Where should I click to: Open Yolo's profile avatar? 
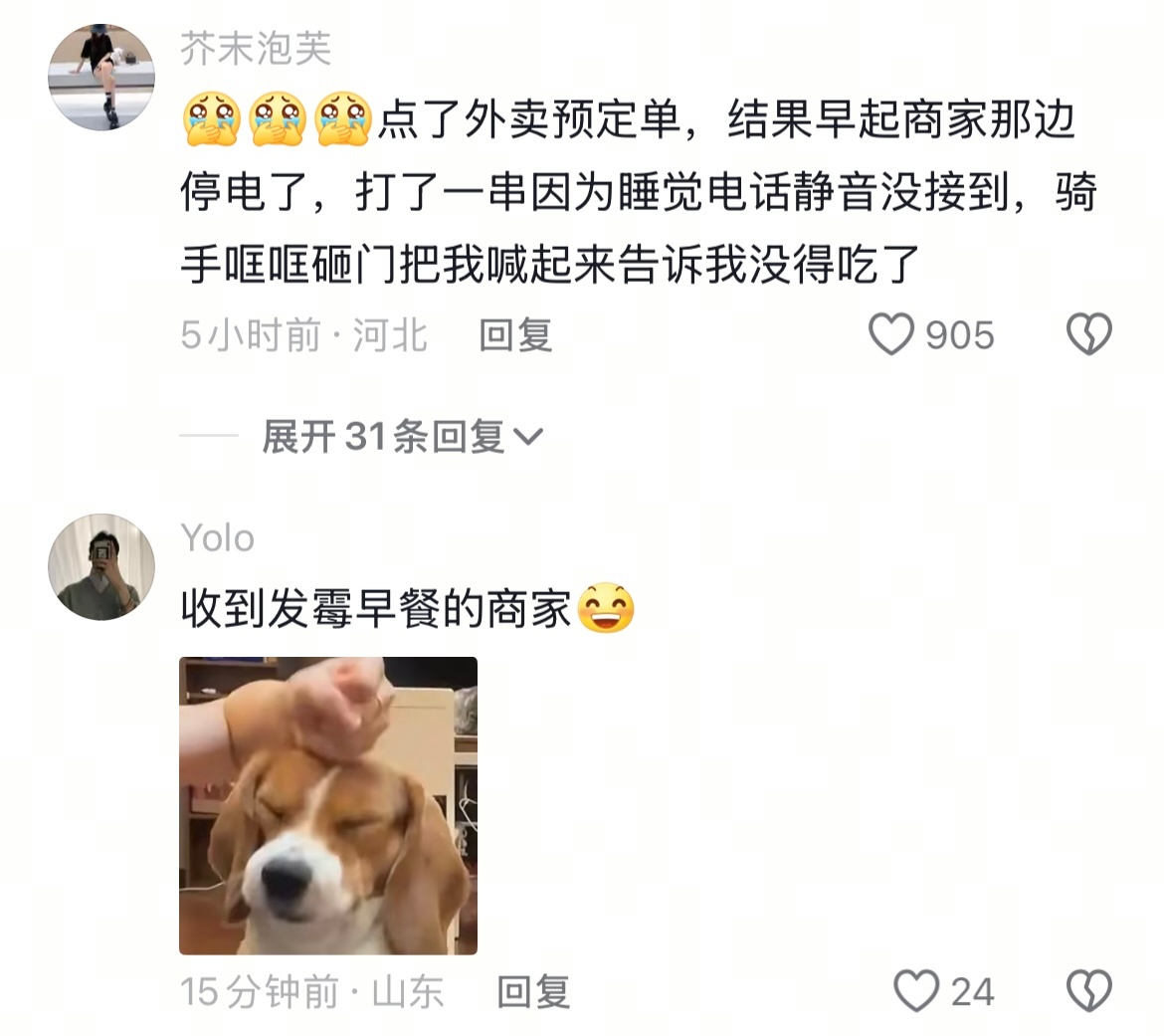101,566
